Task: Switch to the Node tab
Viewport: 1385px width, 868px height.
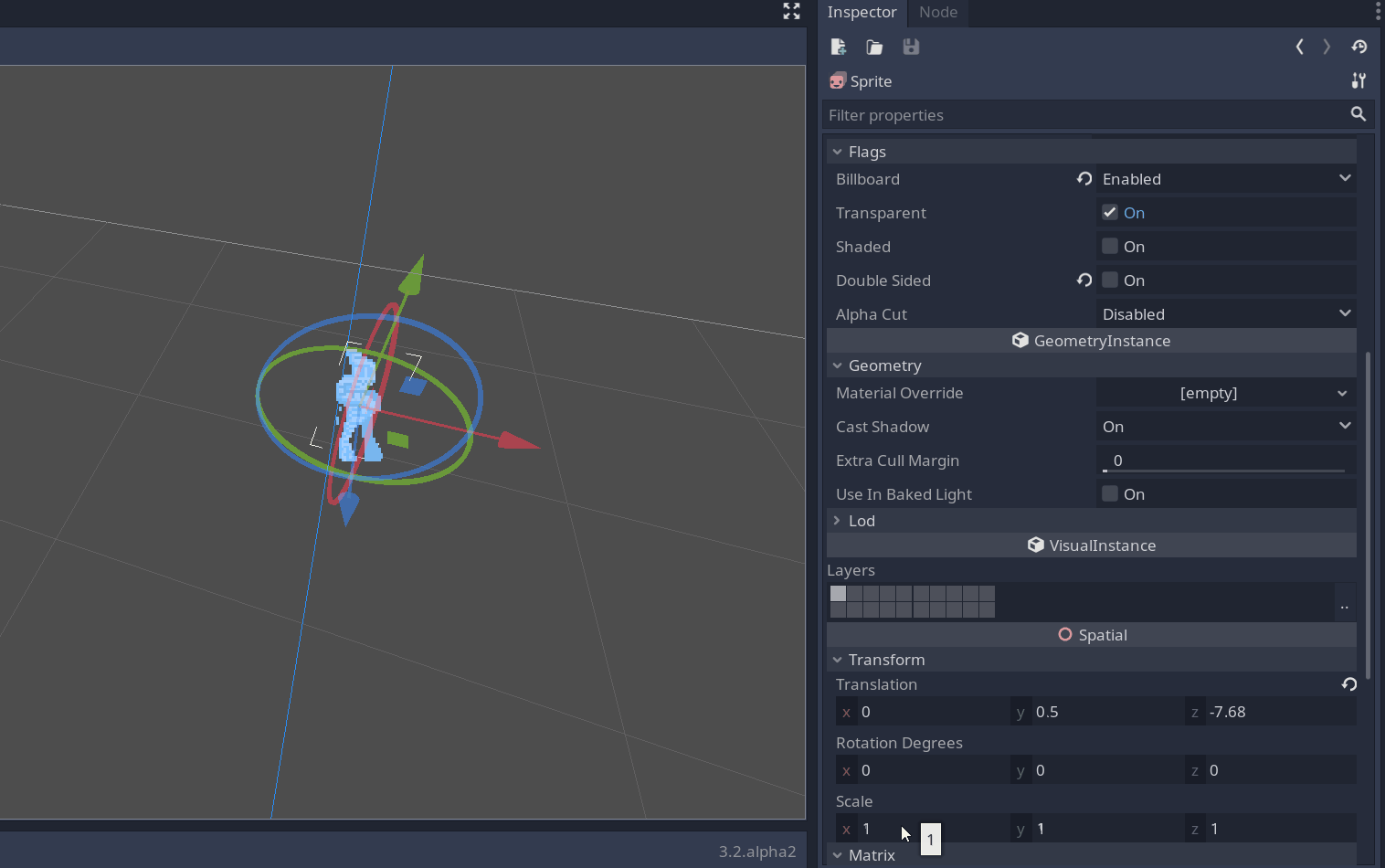Action: point(937,13)
